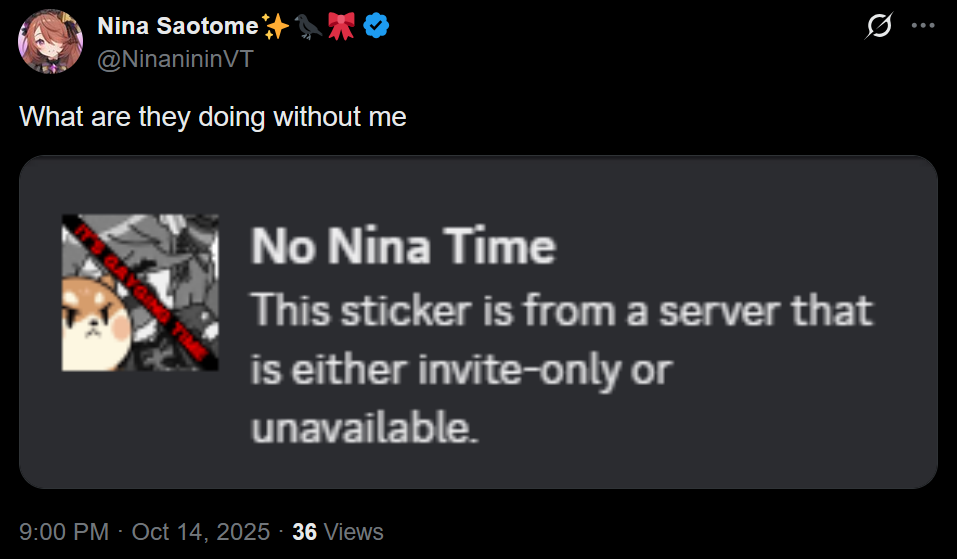Open the embedded Discord sticker image

coord(478,322)
